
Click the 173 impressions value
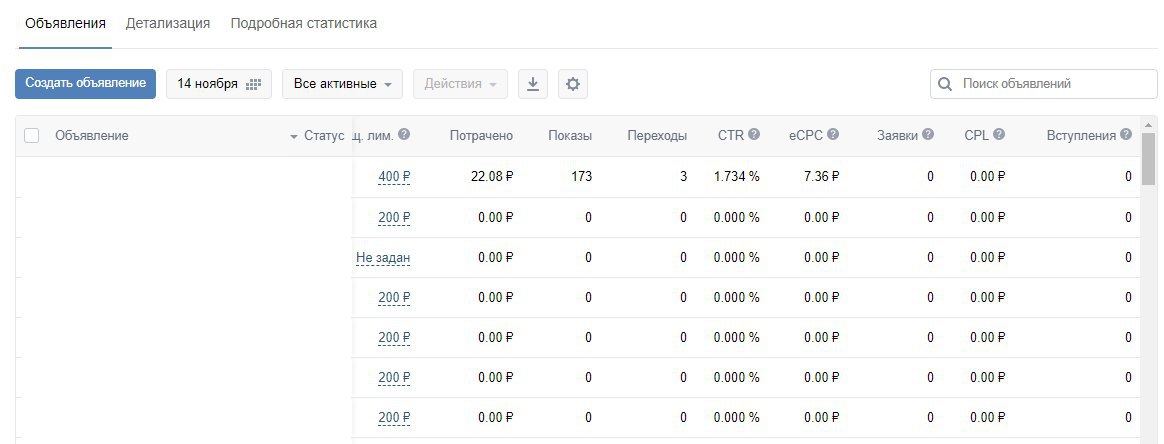[x=581, y=177]
